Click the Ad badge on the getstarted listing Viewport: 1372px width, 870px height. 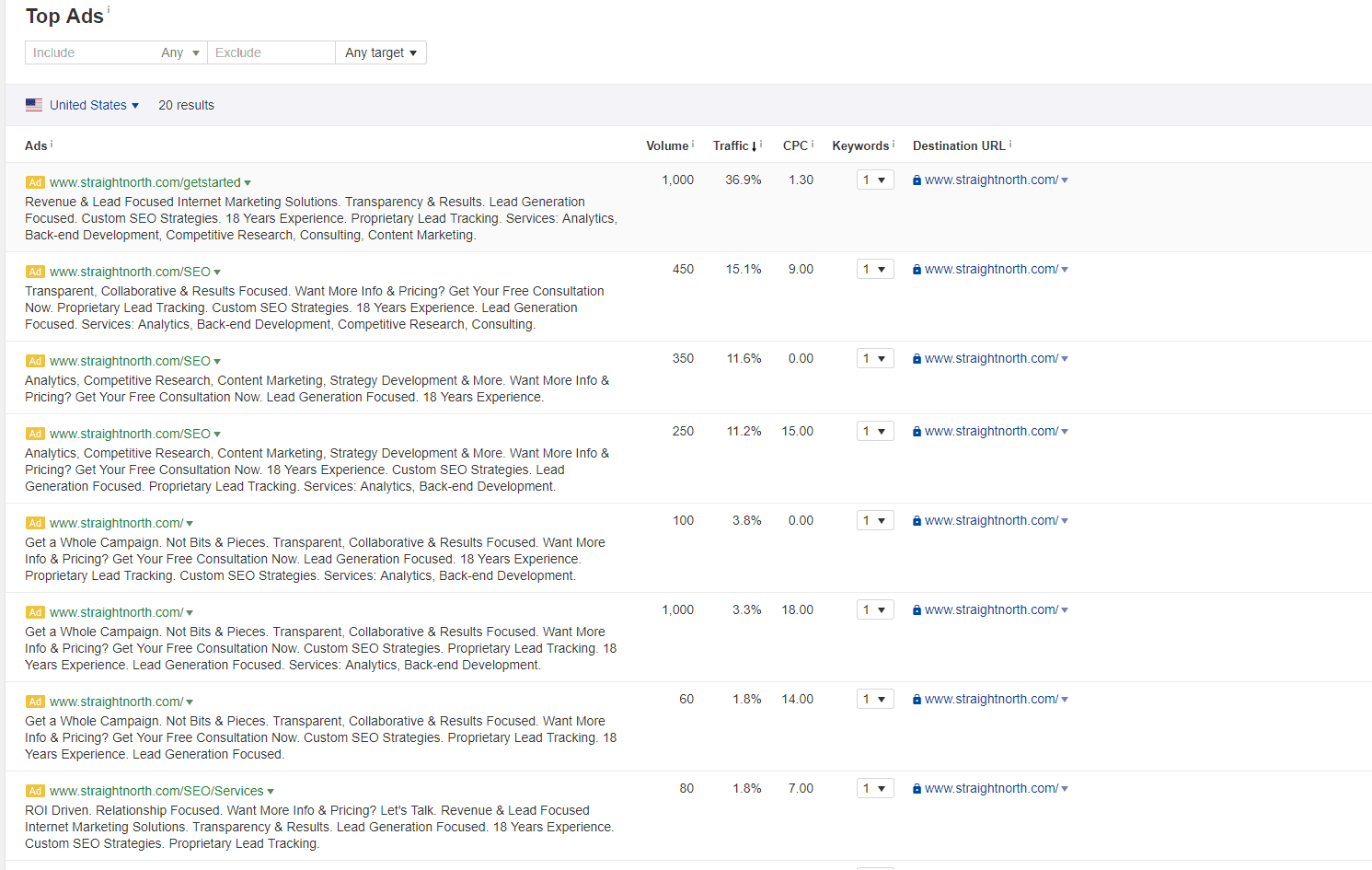click(35, 182)
